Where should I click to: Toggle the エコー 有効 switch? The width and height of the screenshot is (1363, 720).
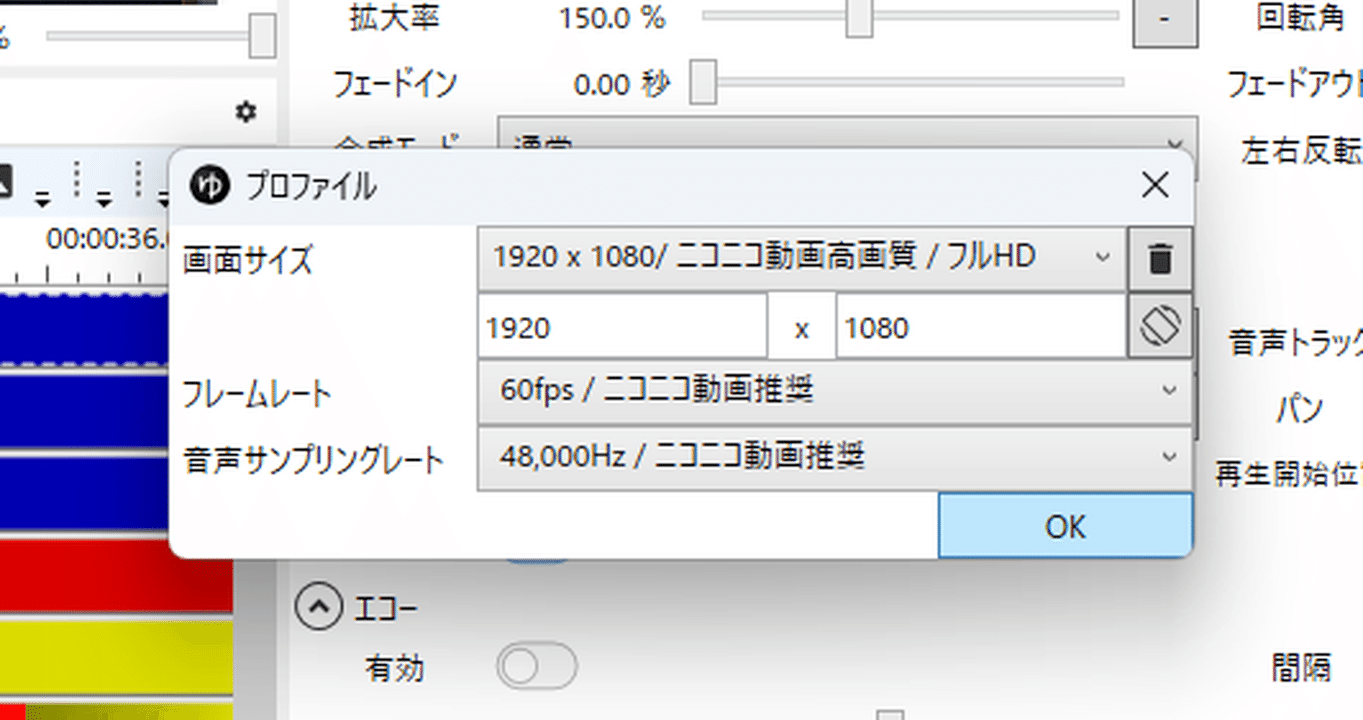(537, 667)
